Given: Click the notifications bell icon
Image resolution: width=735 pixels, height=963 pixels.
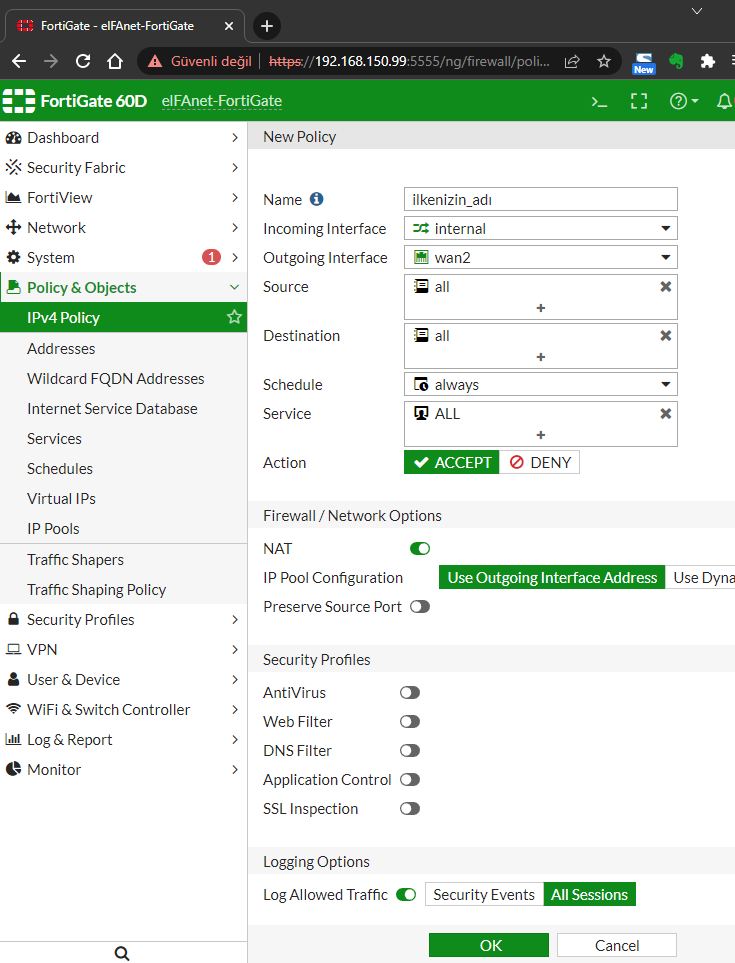Looking at the screenshot, I should (724, 101).
